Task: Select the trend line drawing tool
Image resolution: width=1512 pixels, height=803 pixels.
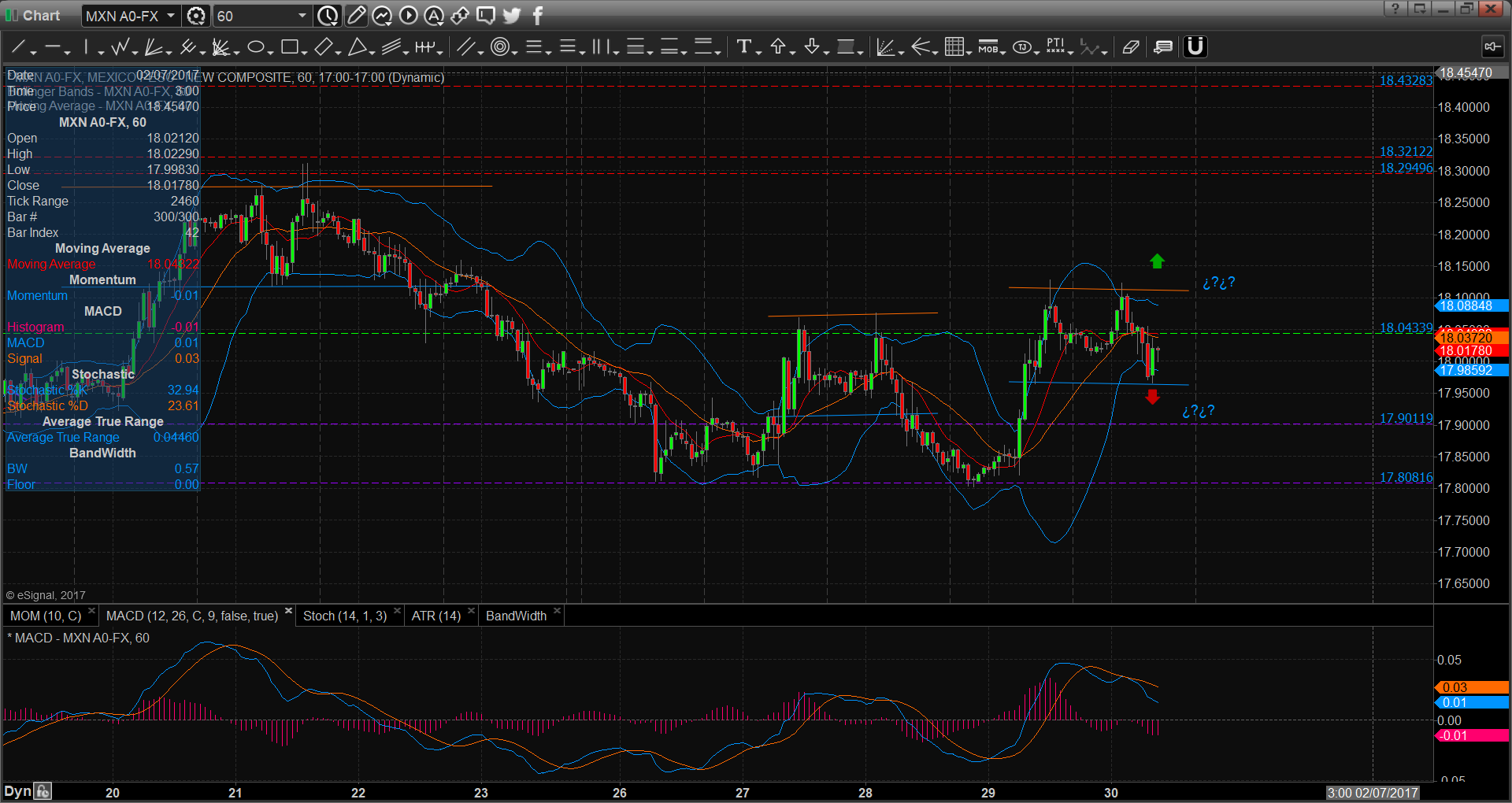Action: click(18, 47)
